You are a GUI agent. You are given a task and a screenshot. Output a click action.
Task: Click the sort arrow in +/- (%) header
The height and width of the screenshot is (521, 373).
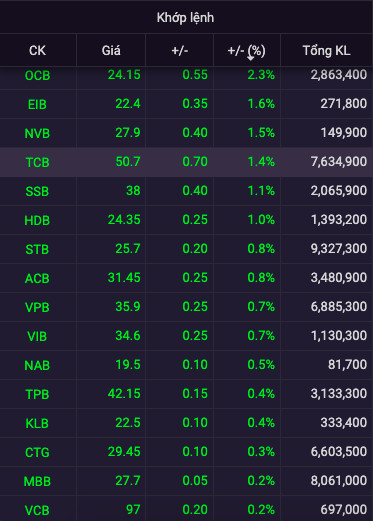251,58
